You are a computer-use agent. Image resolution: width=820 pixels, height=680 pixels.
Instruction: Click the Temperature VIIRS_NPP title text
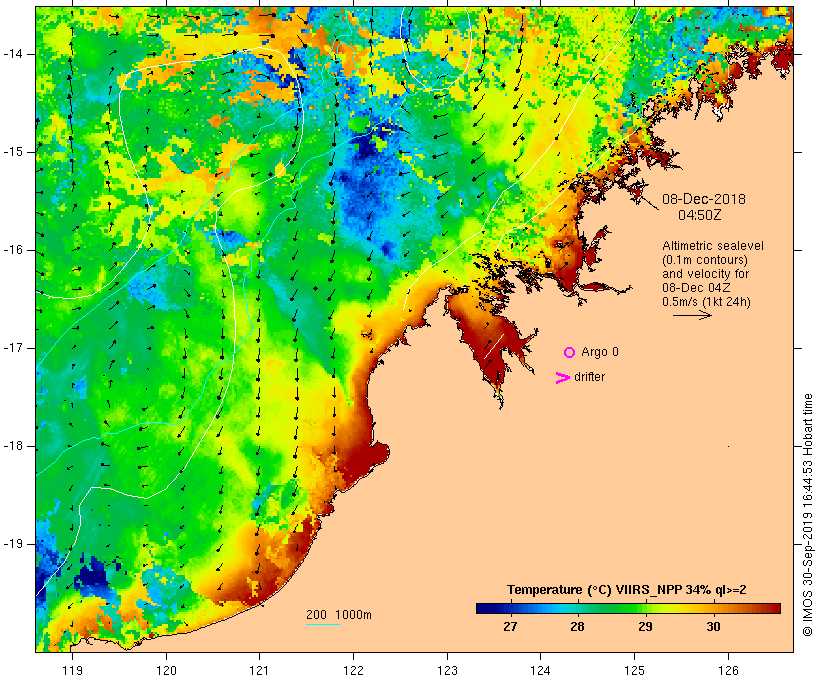click(x=627, y=590)
